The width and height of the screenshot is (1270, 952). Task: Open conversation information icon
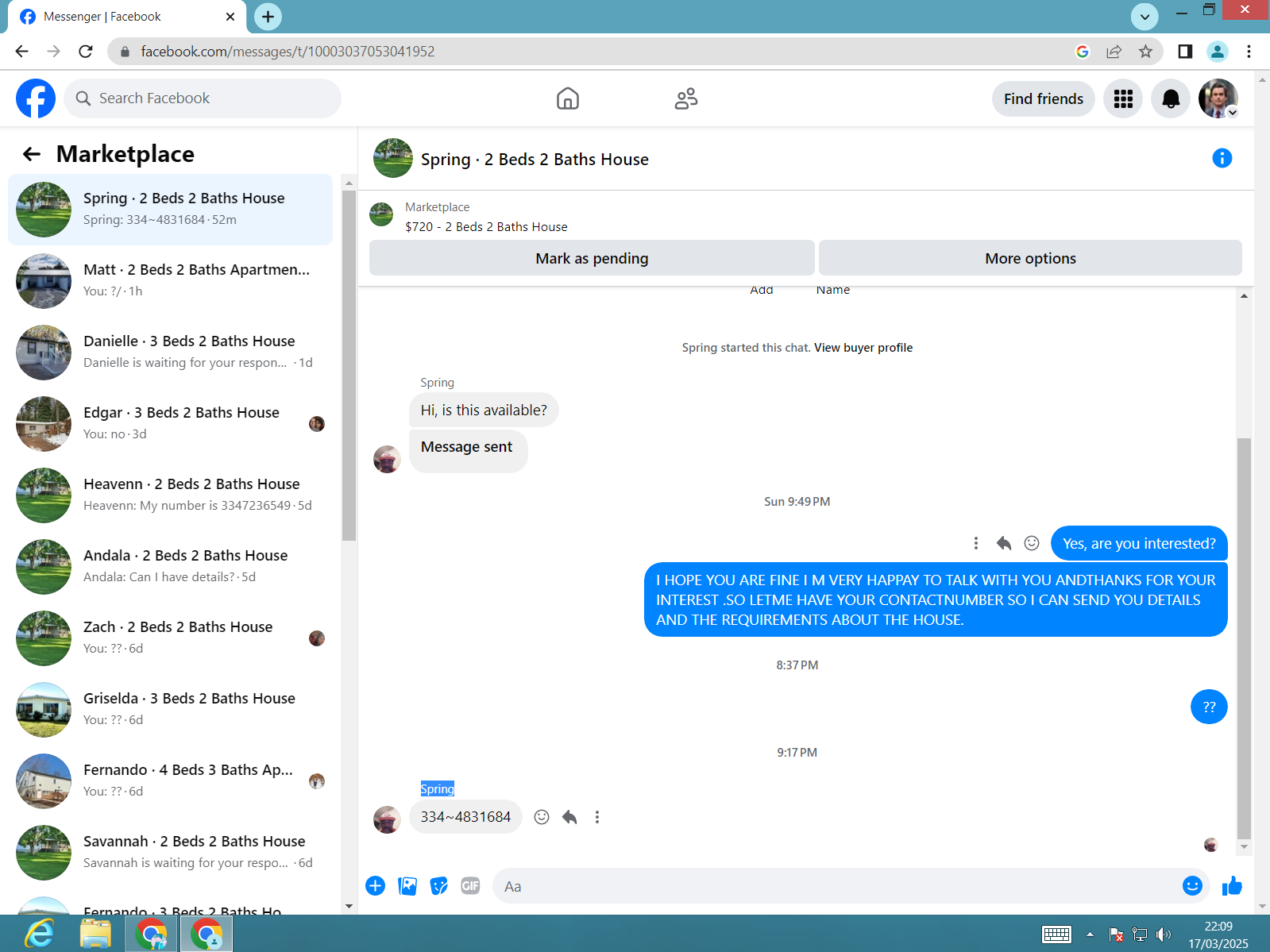tap(1222, 158)
